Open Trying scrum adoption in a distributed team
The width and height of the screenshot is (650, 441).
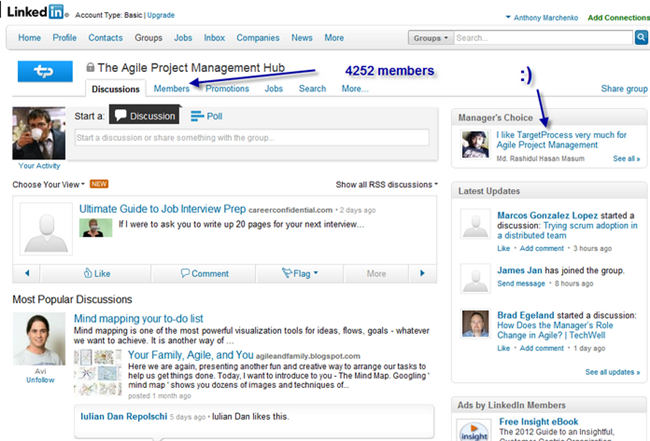coord(567,230)
